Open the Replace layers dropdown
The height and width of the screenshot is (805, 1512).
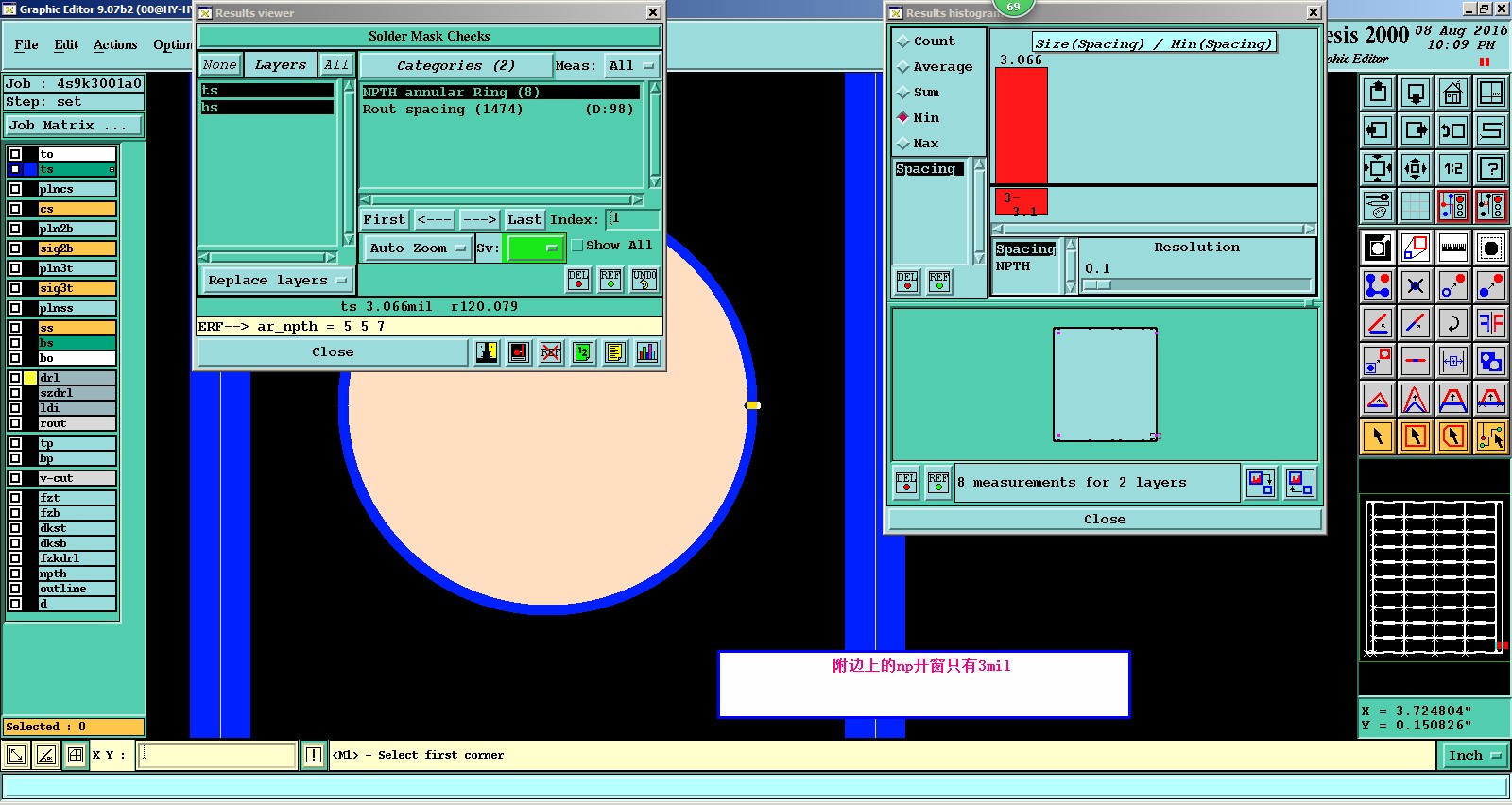(276, 281)
